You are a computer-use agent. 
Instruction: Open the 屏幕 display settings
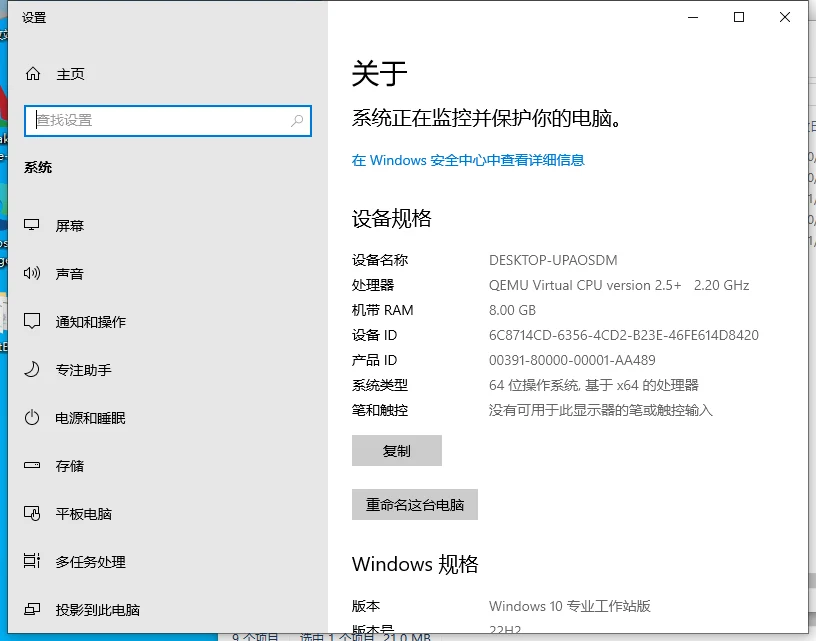click(x=70, y=226)
